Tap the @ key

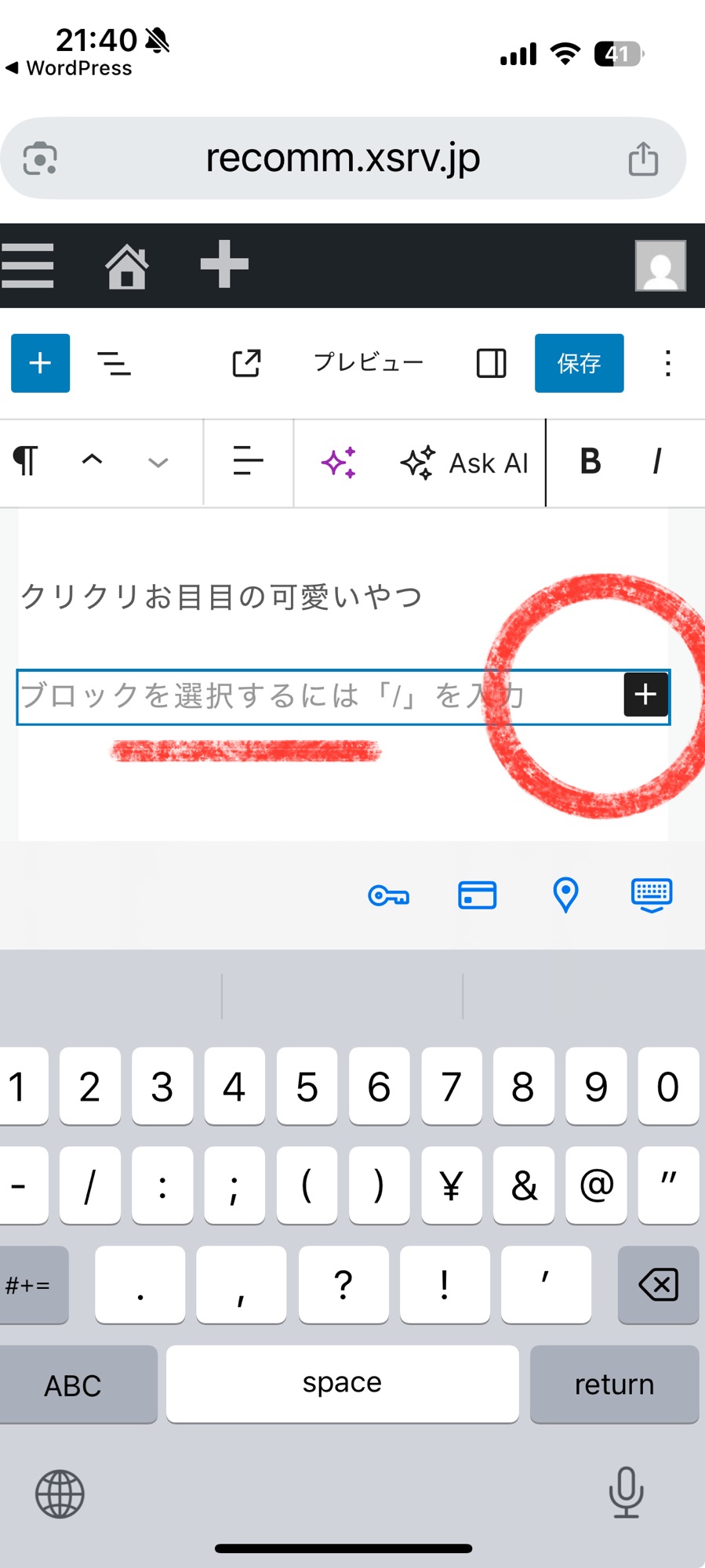point(596,1185)
